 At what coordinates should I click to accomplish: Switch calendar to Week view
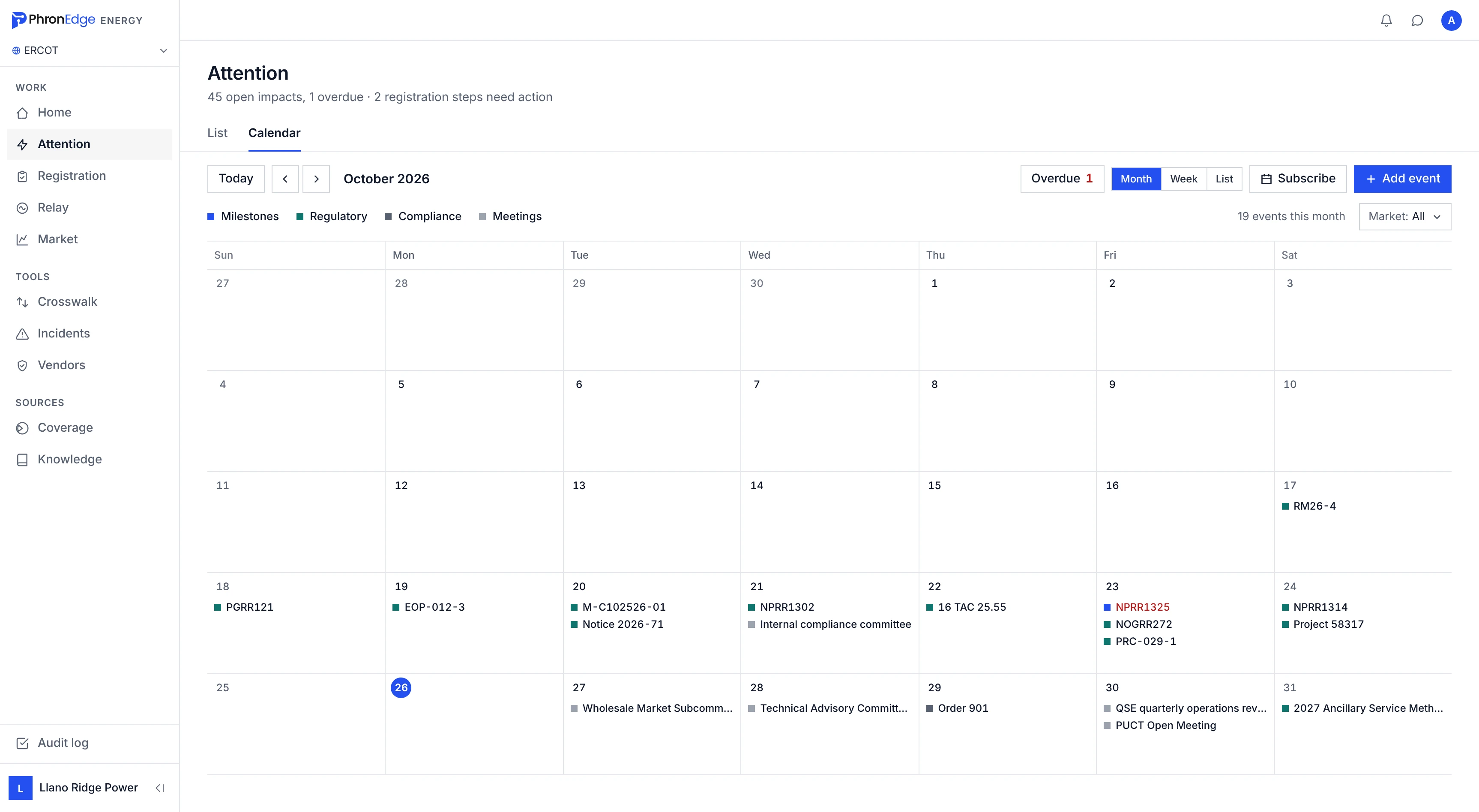1183,179
